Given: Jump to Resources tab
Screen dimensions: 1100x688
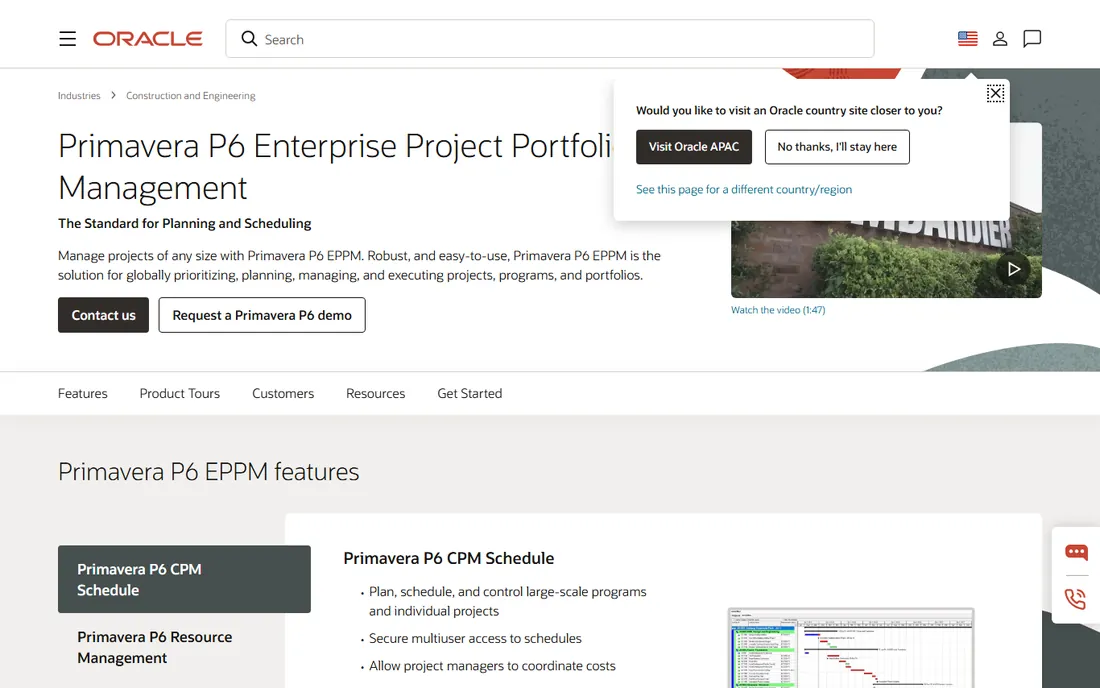Looking at the screenshot, I should coord(375,393).
